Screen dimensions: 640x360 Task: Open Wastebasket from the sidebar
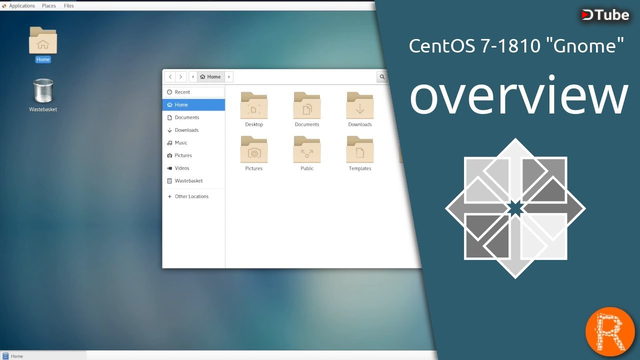(193, 181)
